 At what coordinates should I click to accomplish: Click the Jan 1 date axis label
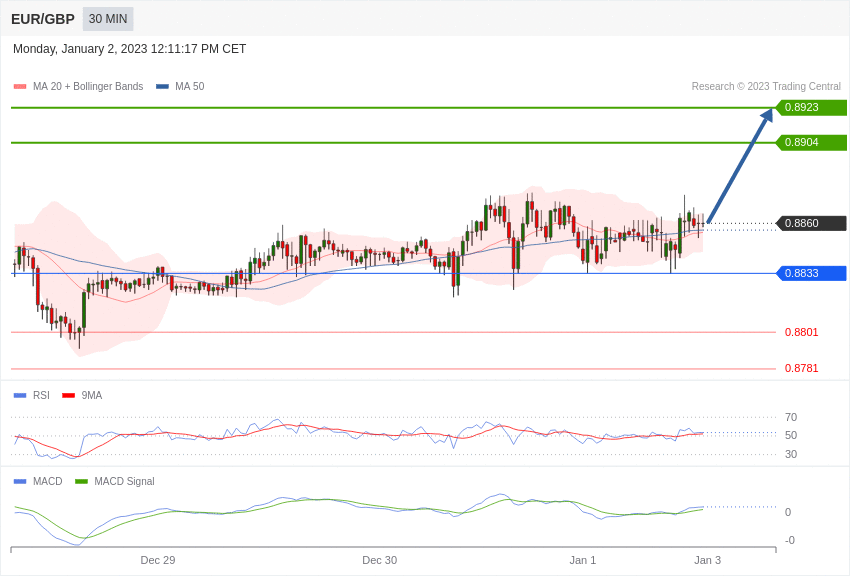point(583,560)
